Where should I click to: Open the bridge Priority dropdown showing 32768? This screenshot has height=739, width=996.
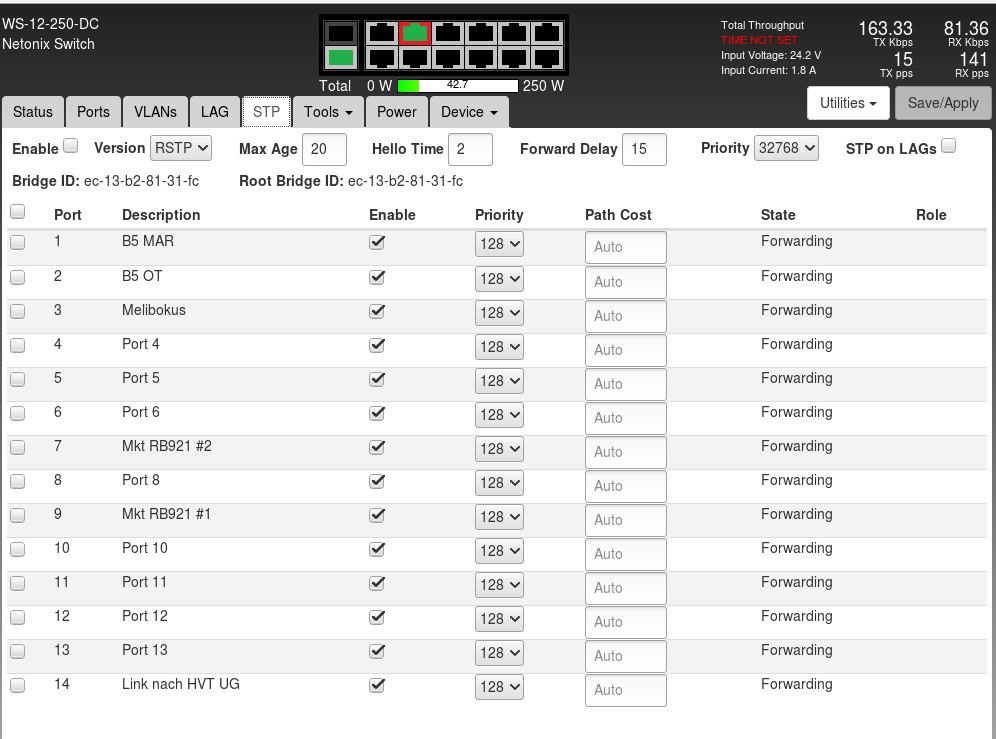coord(786,148)
